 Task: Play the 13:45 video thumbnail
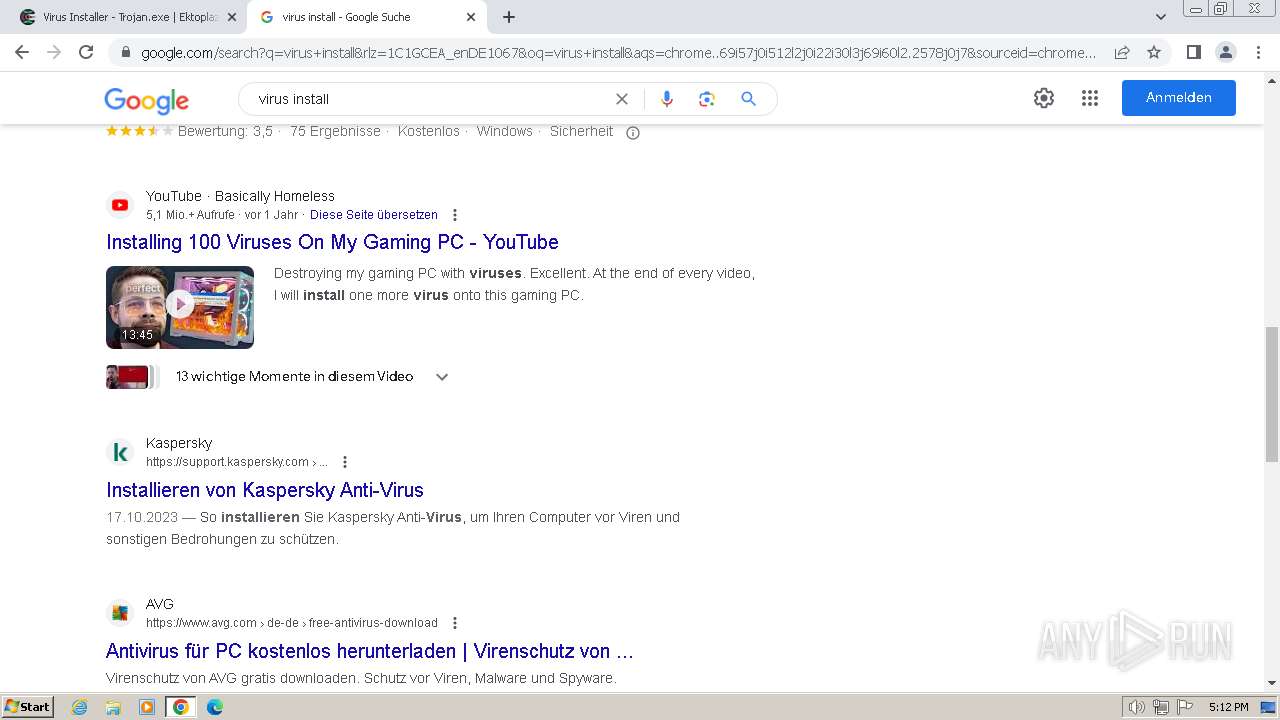pyautogui.click(x=180, y=307)
